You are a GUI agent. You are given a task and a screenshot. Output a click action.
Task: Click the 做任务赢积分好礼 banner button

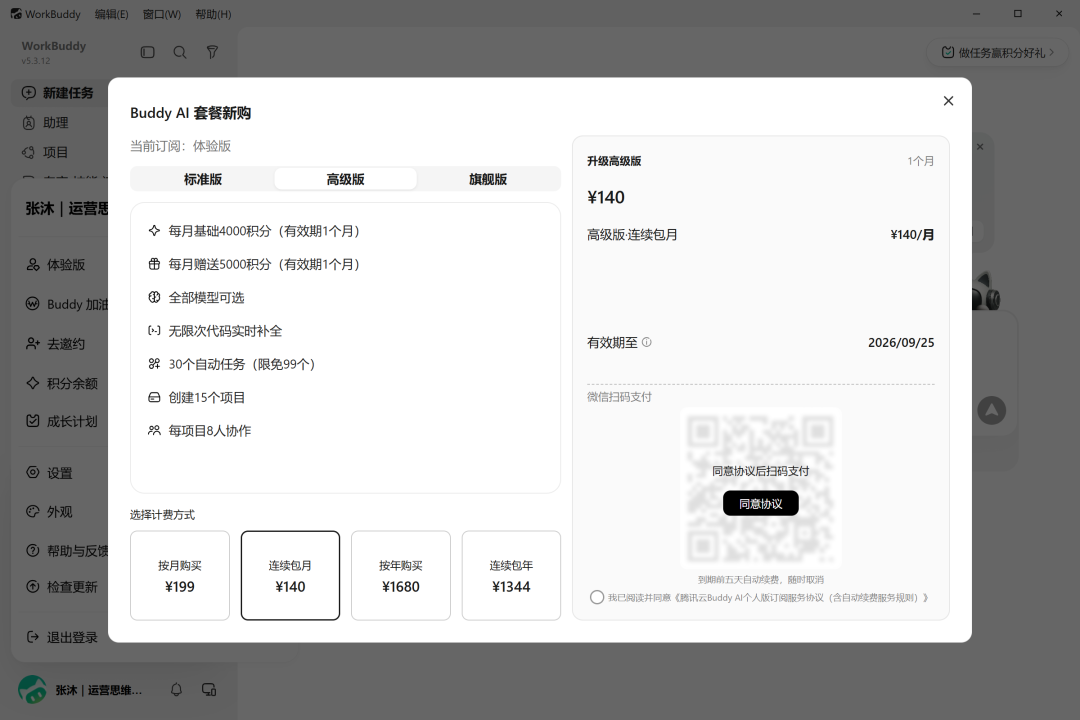pos(997,52)
